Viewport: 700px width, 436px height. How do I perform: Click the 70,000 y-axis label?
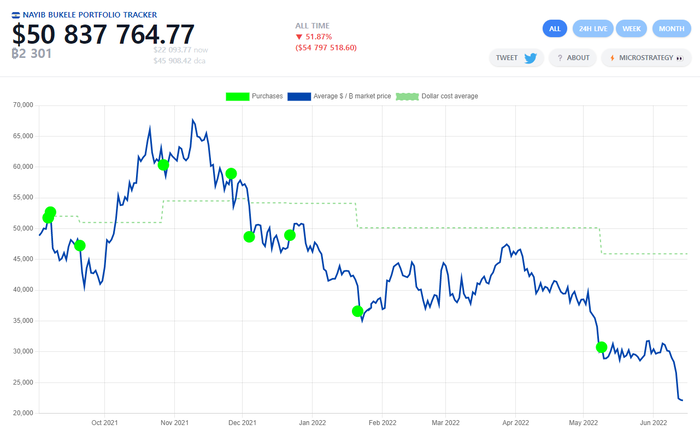23,105
